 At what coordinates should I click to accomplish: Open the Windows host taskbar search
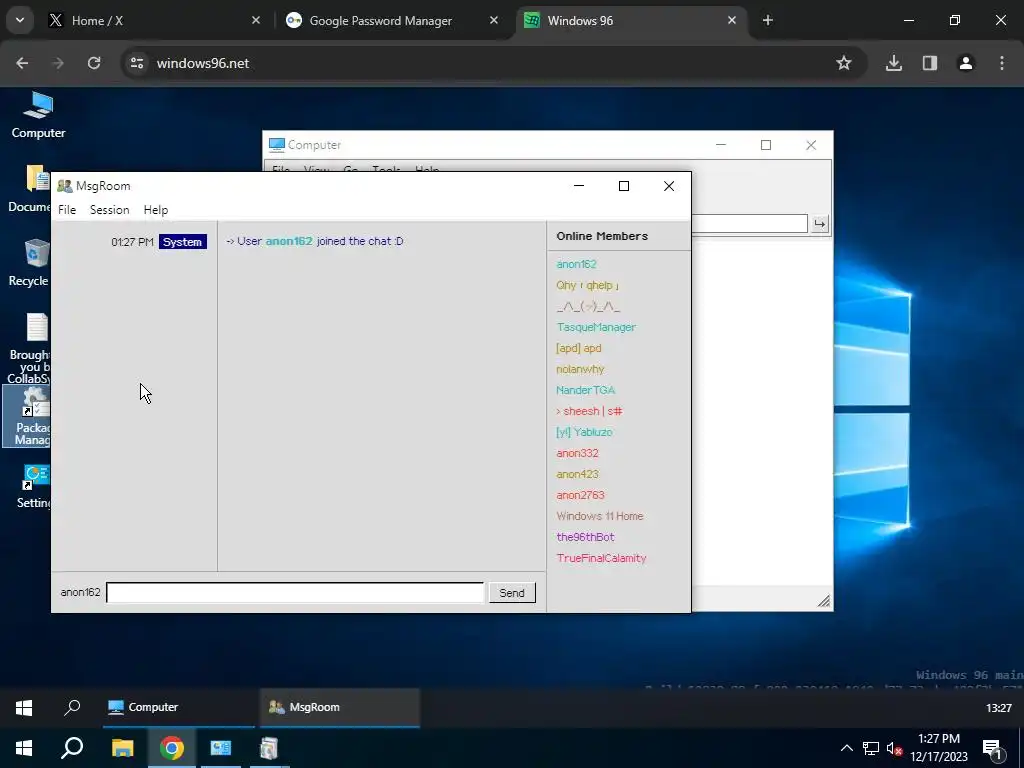point(72,748)
